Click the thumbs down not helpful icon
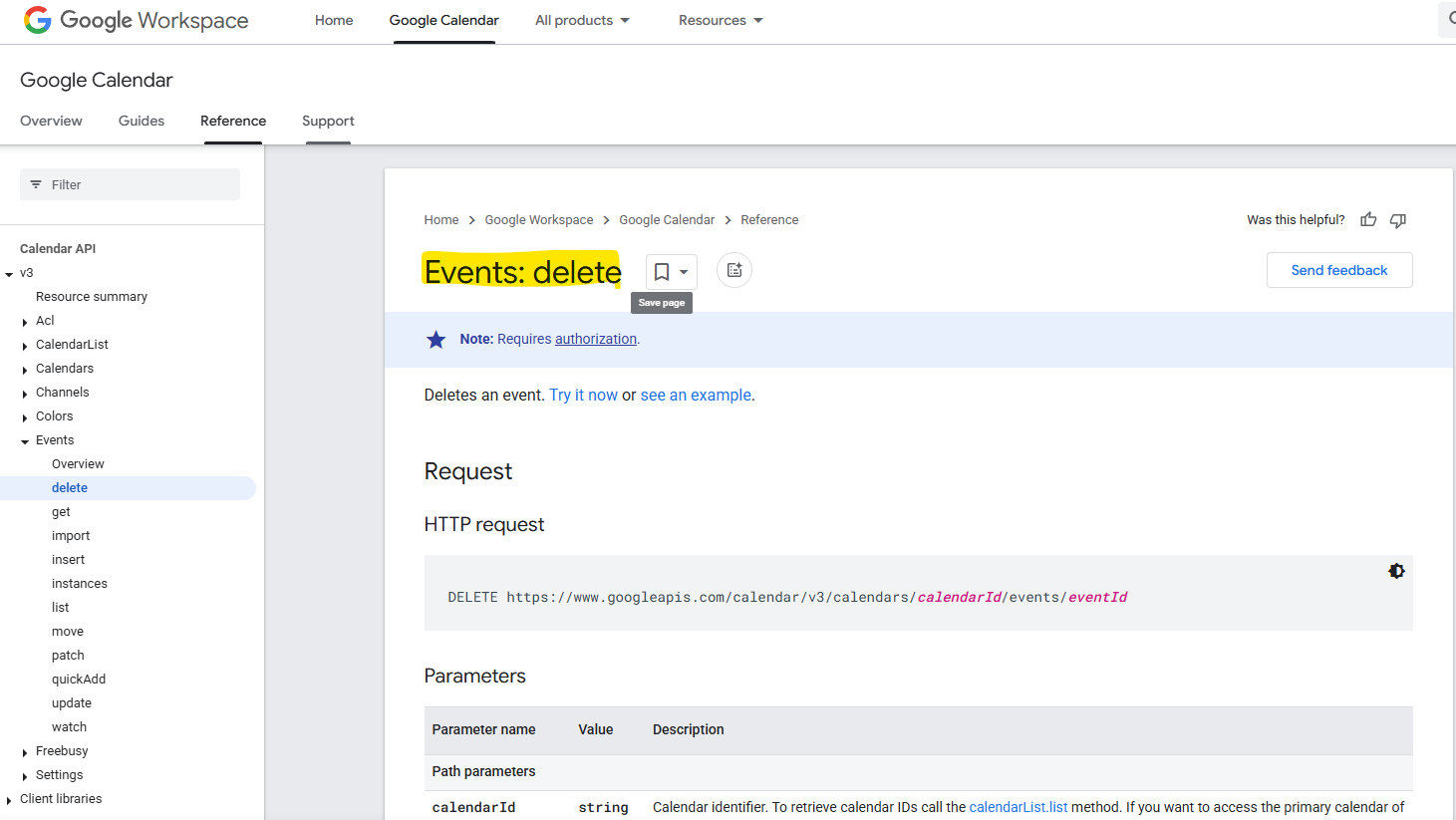 [x=1398, y=220]
